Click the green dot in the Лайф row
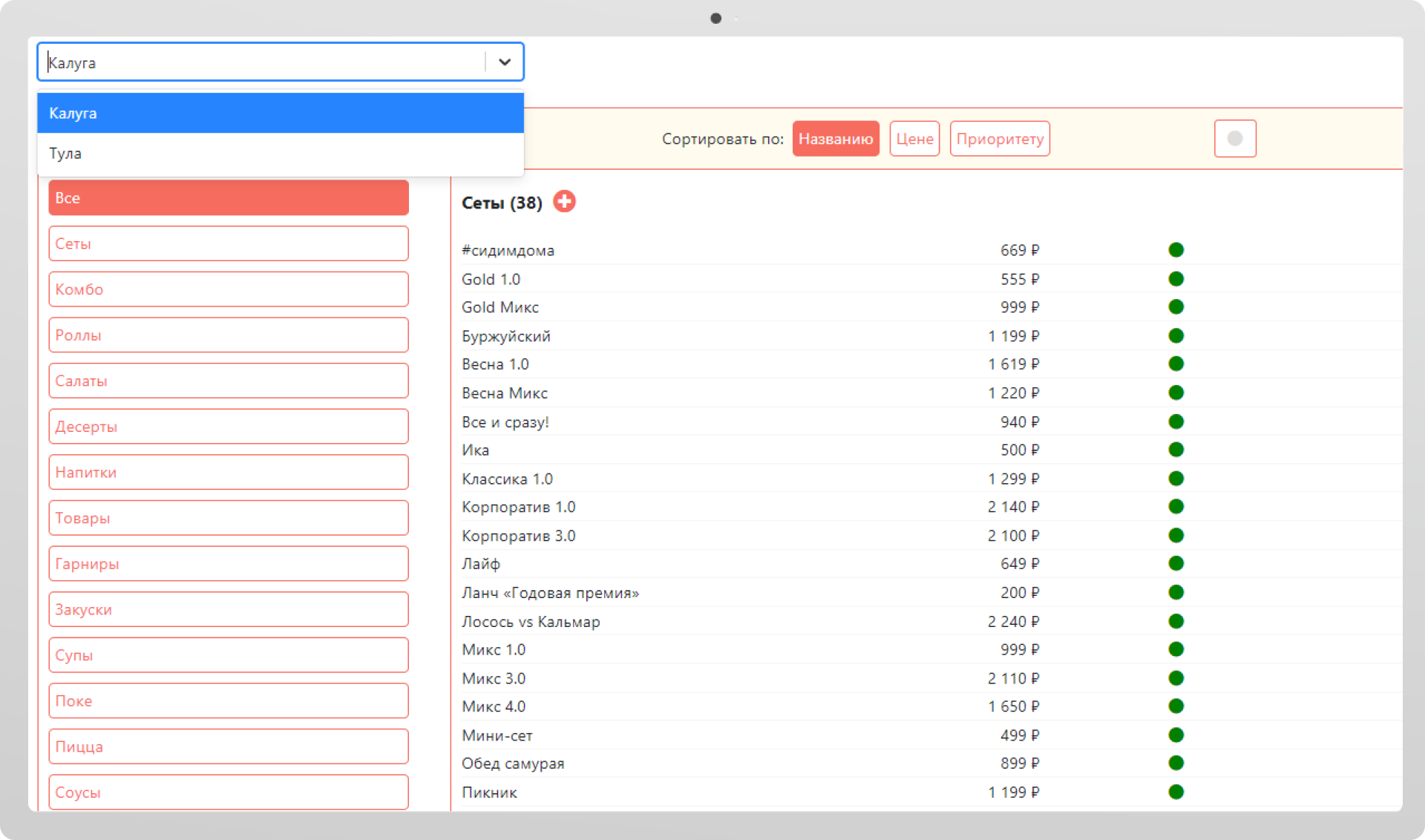 (1176, 564)
